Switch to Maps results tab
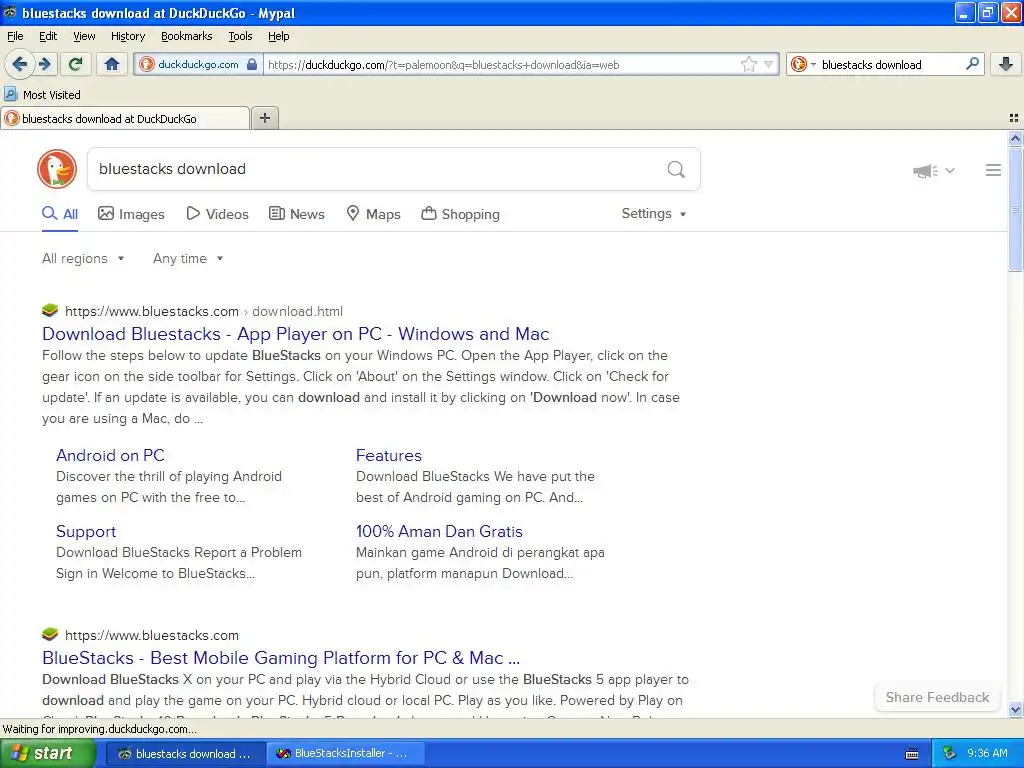 [x=373, y=214]
